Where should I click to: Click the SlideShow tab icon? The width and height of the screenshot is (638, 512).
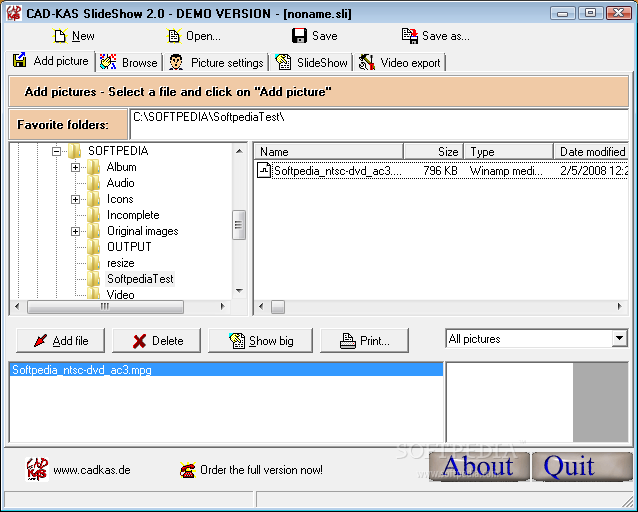[283, 62]
